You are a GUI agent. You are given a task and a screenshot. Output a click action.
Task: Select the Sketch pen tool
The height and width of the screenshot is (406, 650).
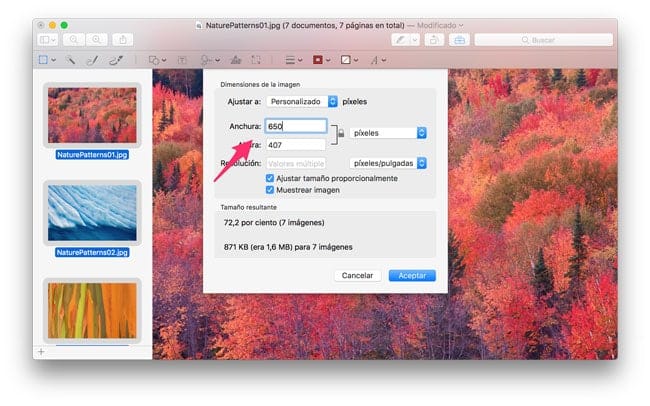click(x=92, y=60)
